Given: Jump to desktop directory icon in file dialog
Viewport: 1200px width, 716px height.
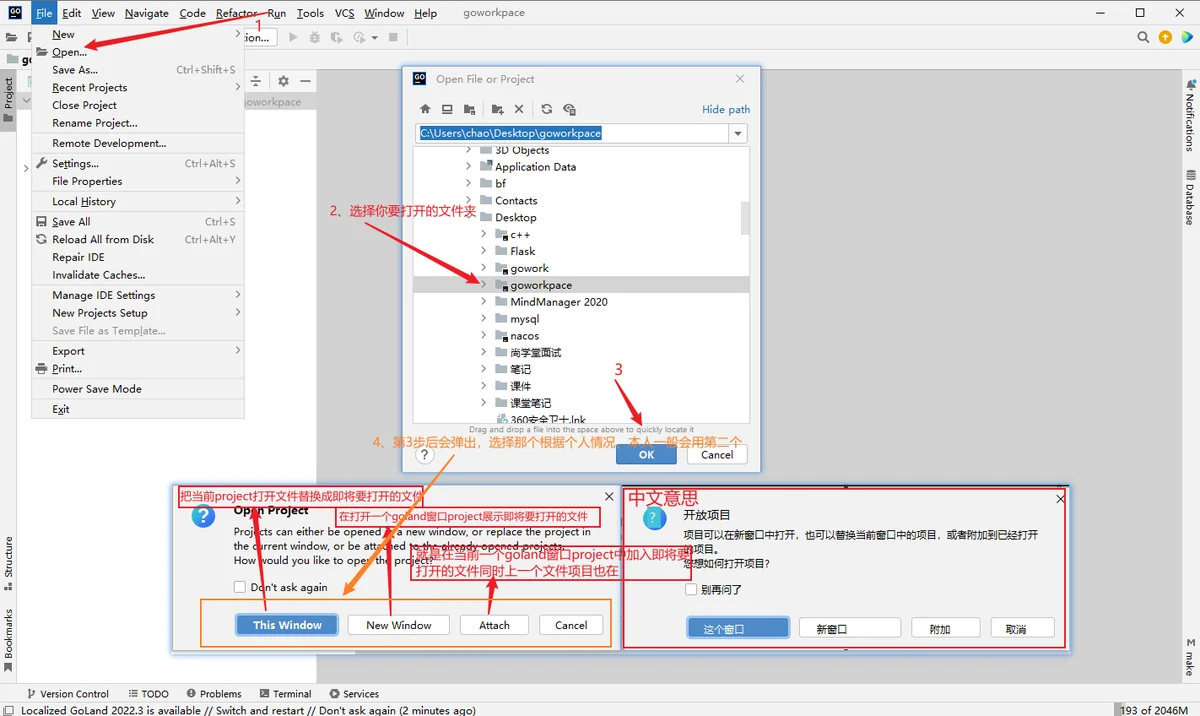Looking at the screenshot, I should pos(447,109).
